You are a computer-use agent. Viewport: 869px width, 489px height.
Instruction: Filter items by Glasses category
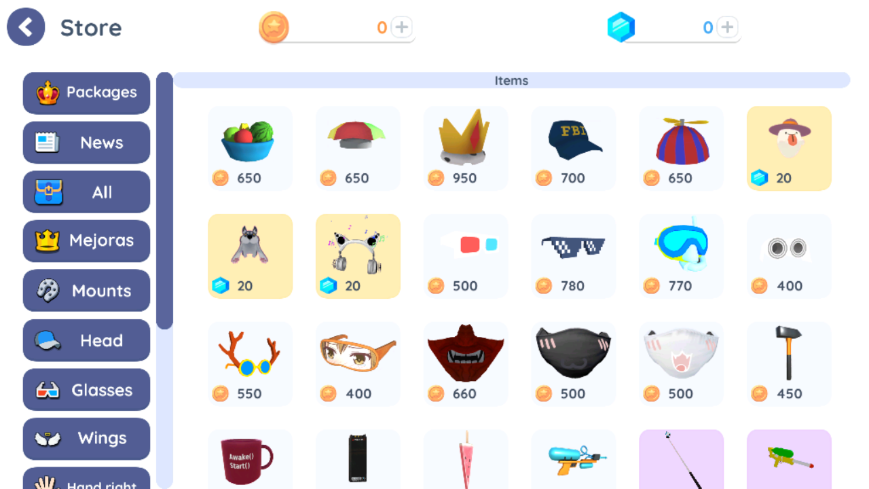pos(86,390)
